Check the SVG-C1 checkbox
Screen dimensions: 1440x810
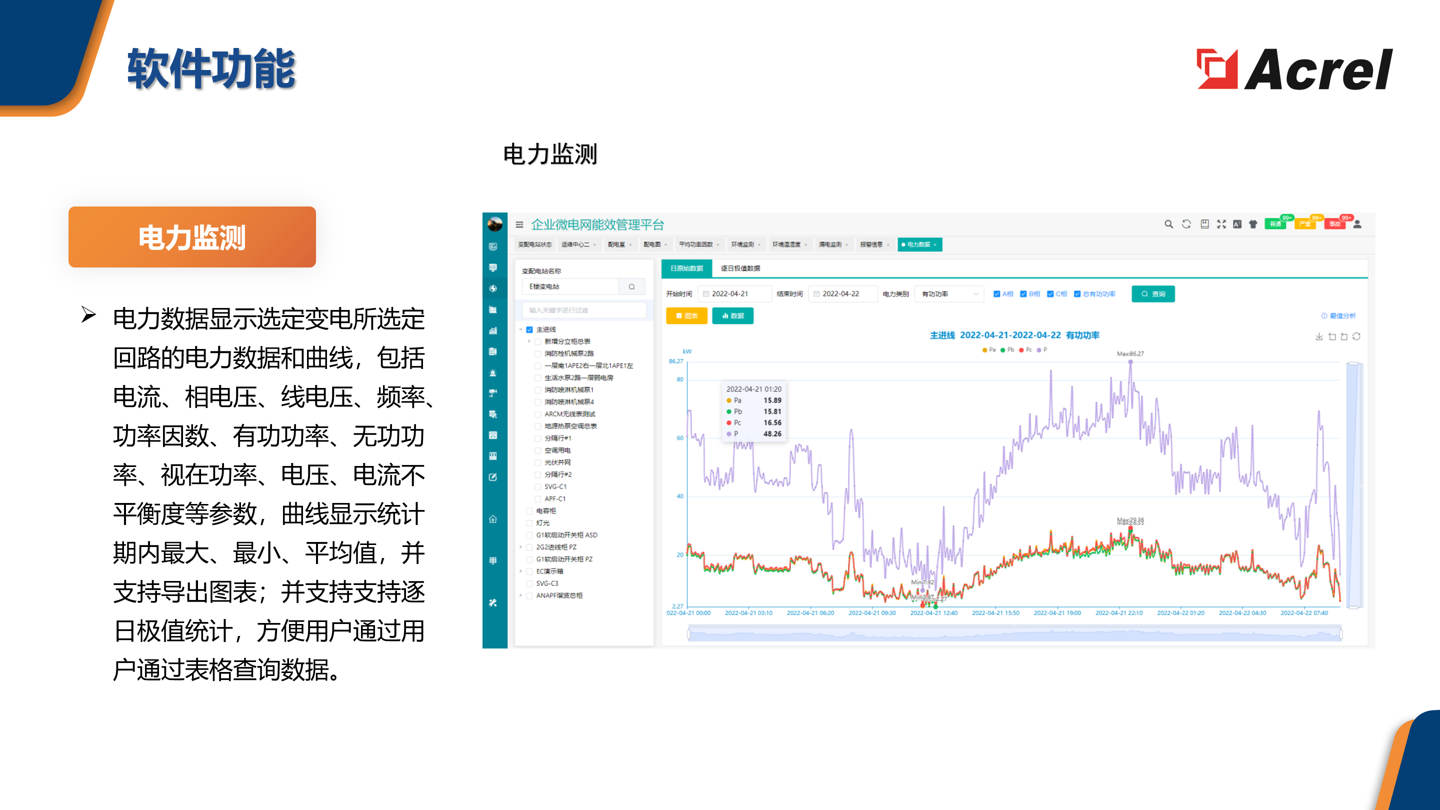coord(538,487)
